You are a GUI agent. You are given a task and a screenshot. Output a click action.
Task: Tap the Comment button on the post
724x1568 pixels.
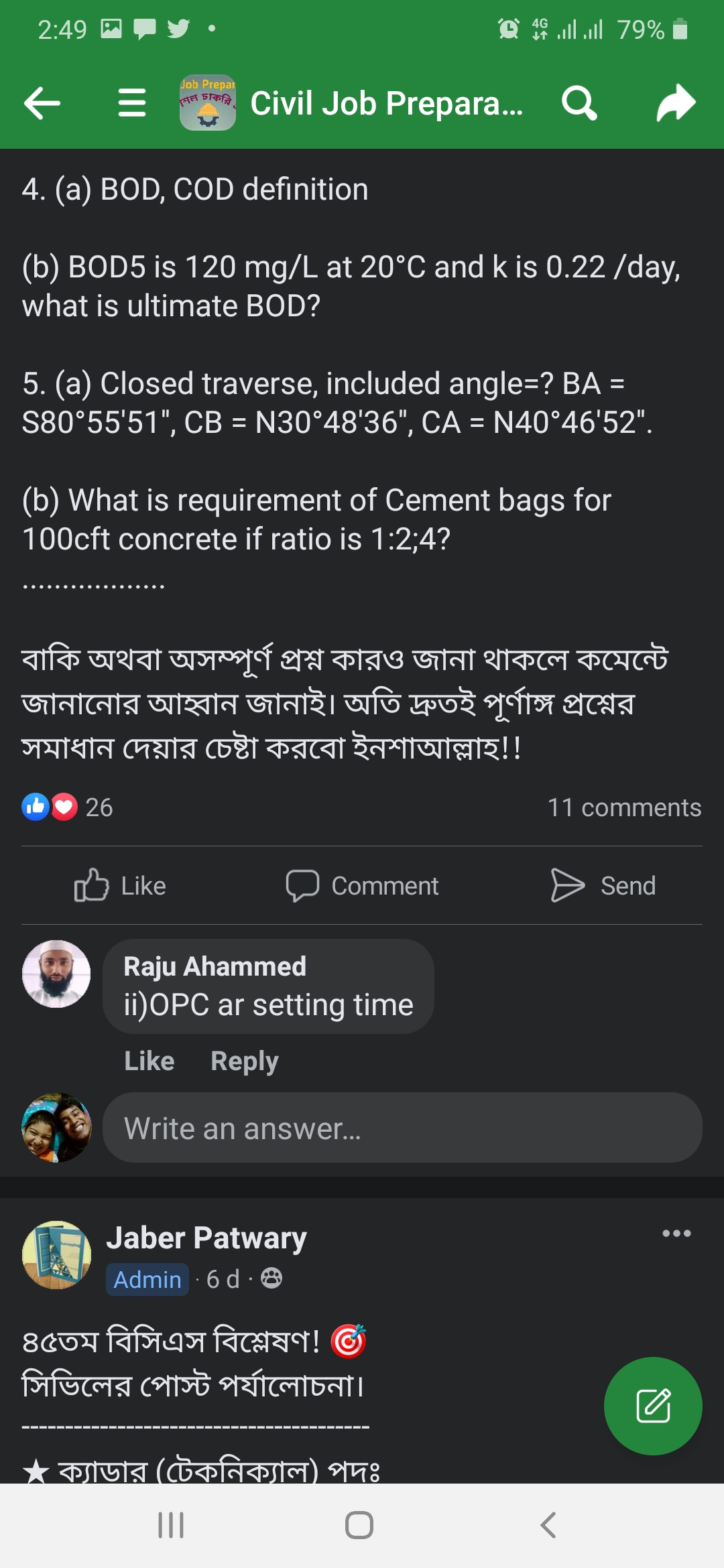point(362,885)
